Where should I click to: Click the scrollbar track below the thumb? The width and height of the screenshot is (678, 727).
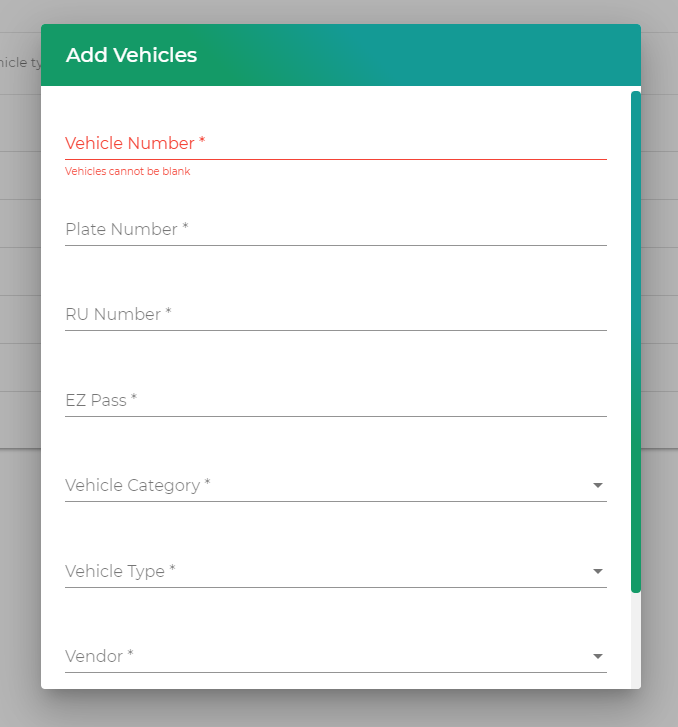click(635, 640)
